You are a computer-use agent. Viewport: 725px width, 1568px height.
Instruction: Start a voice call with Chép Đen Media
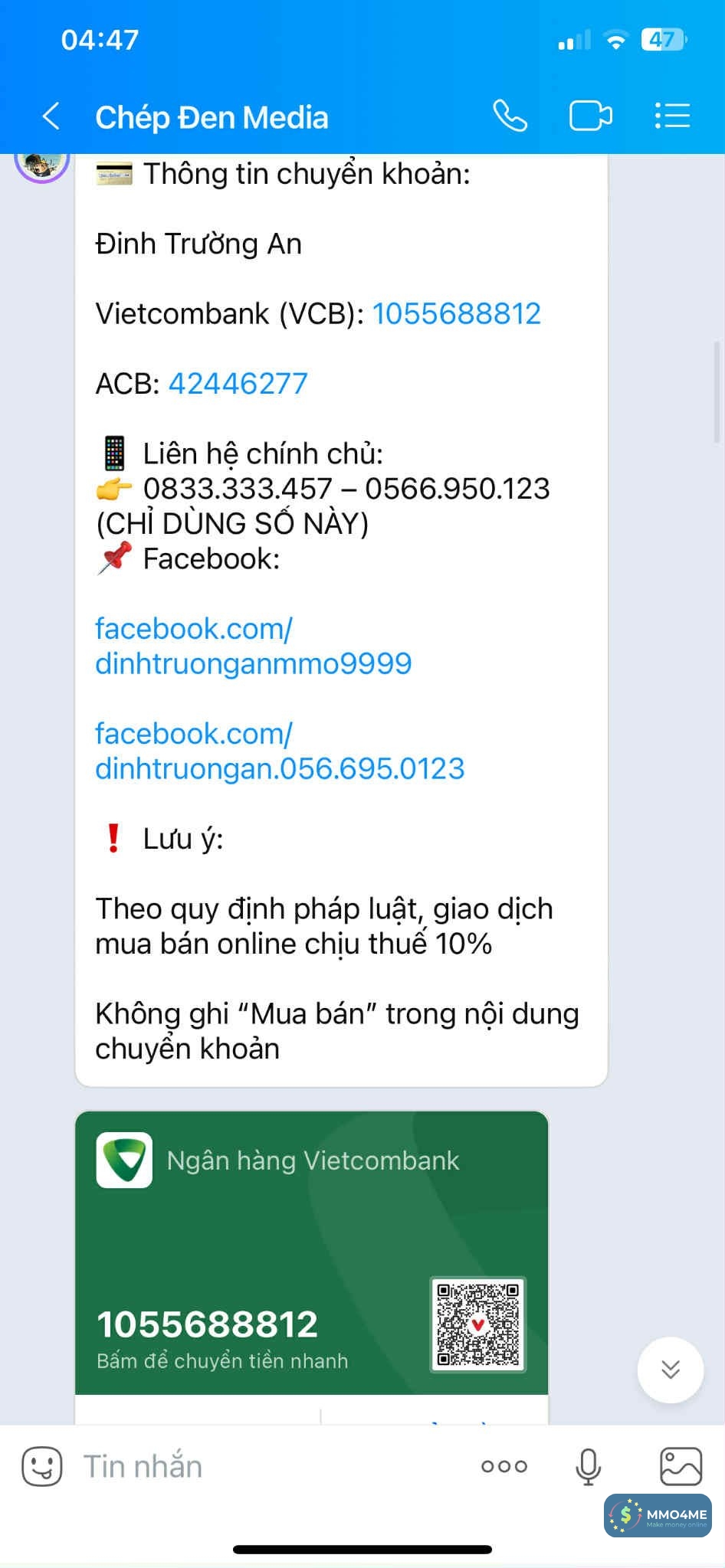click(510, 116)
